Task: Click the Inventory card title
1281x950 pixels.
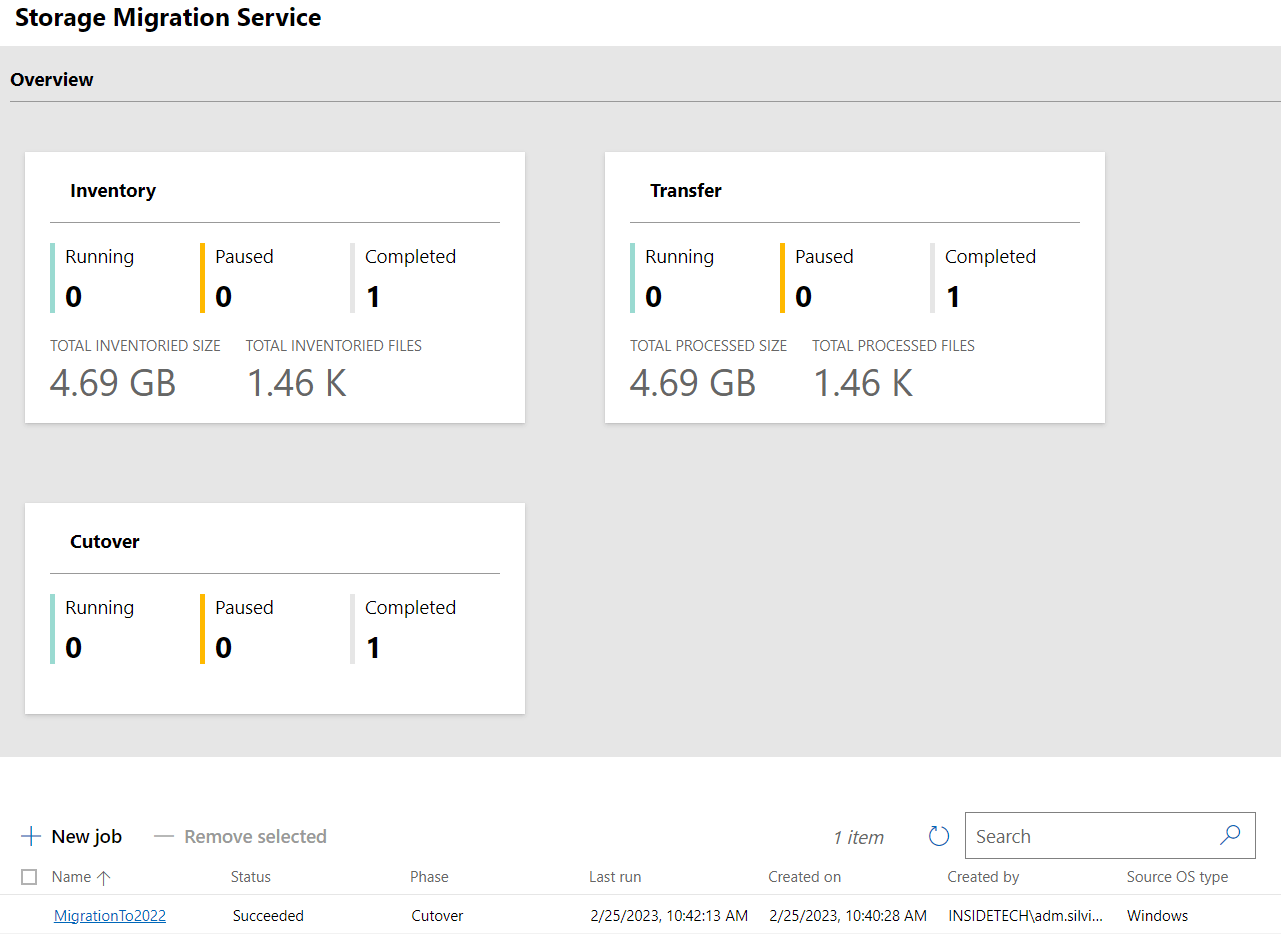Action: pyautogui.click(x=113, y=190)
